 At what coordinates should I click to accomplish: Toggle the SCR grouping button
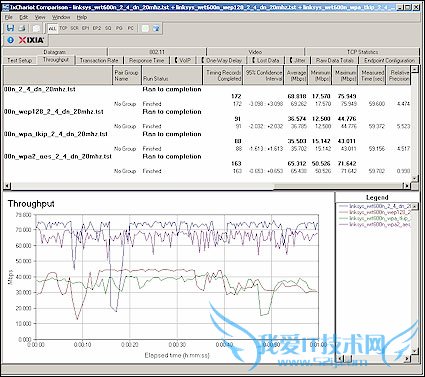pos(74,28)
